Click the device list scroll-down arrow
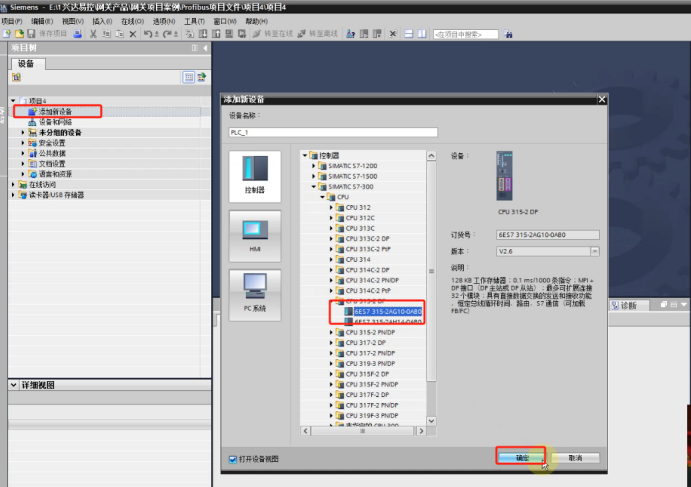The image size is (691, 487). [x=431, y=421]
